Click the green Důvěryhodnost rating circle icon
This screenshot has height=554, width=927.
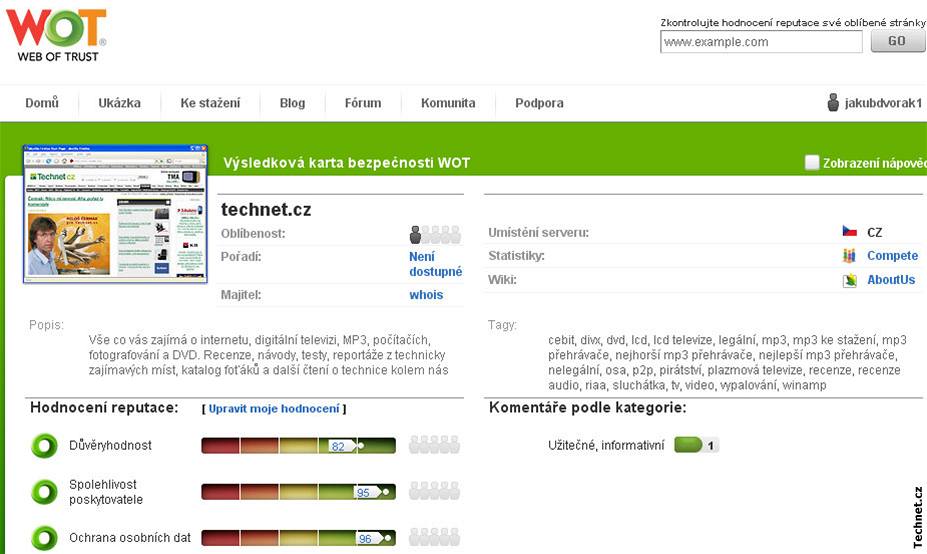(x=44, y=445)
